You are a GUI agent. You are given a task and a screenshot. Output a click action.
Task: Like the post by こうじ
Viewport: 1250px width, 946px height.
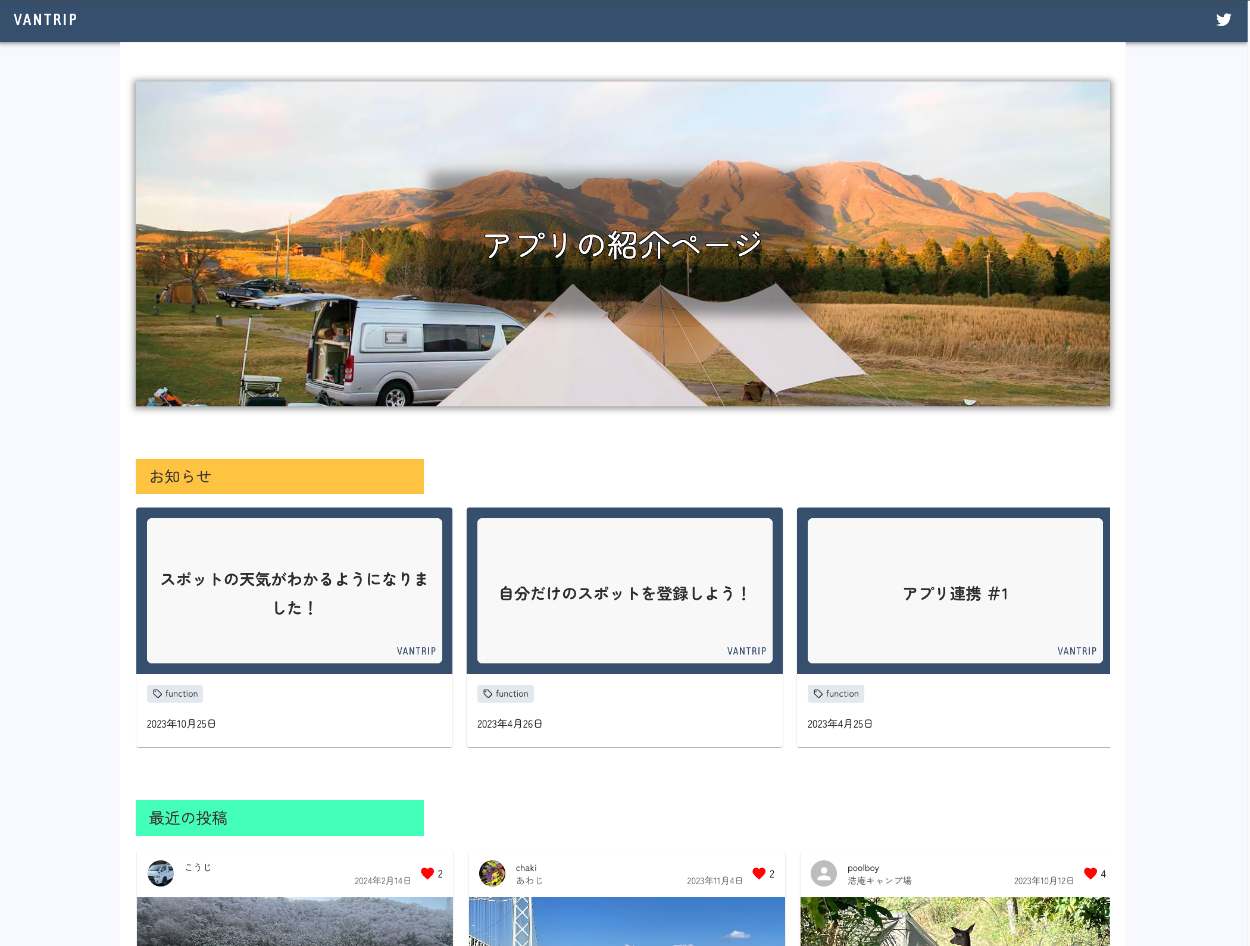point(427,873)
